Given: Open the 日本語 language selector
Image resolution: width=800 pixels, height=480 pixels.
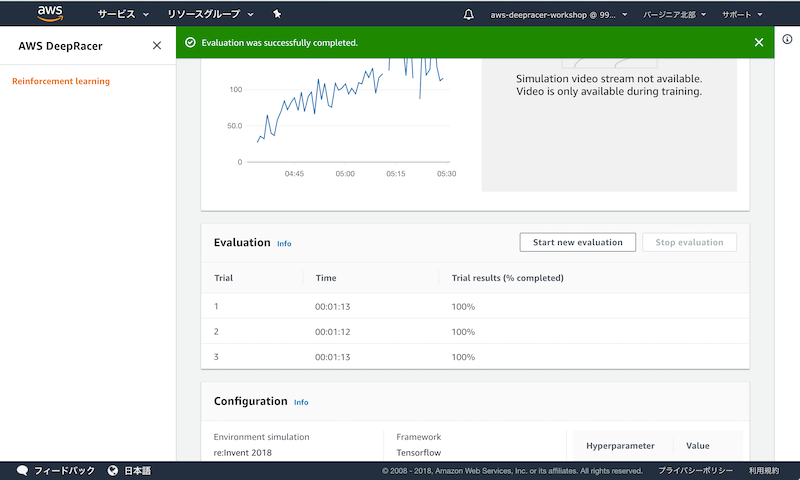Looking at the screenshot, I should pyautogui.click(x=138, y=470).
